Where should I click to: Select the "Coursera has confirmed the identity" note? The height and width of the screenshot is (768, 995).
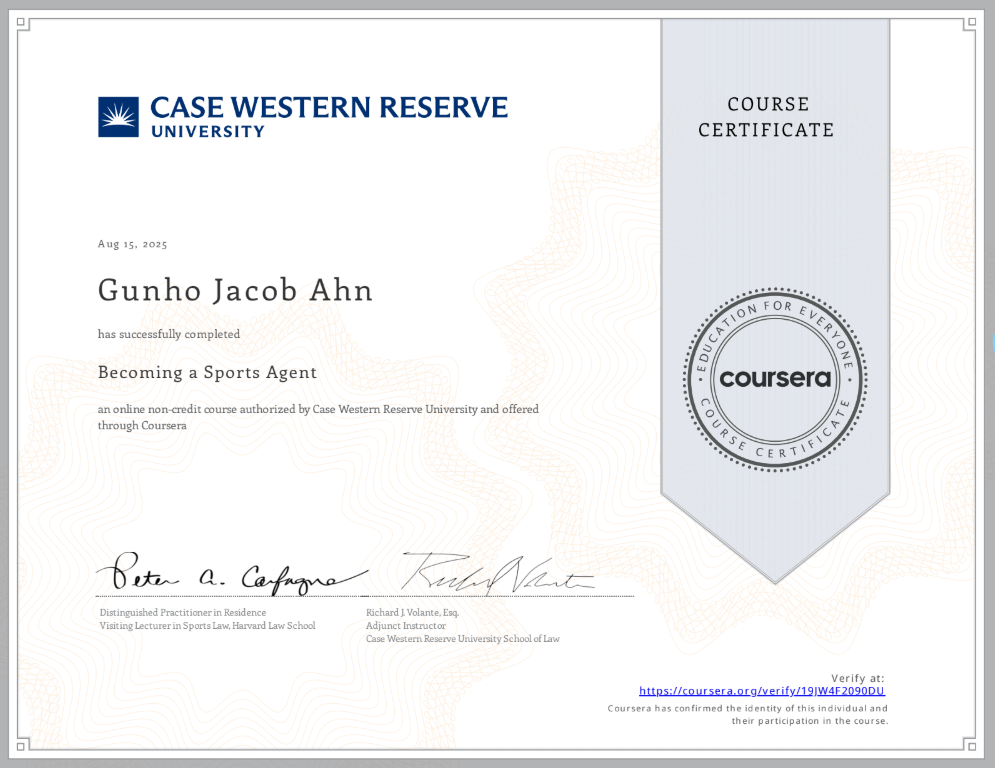pos(748,715)
